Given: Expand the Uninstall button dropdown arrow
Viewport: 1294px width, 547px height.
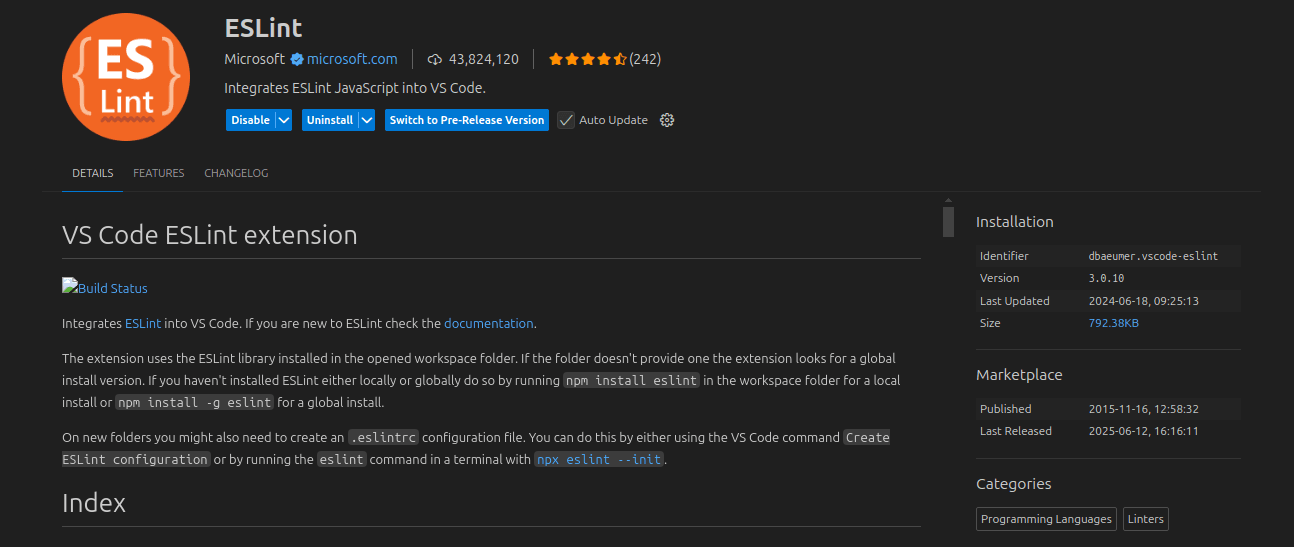Looking at the screenshot, I should [366, 120].
